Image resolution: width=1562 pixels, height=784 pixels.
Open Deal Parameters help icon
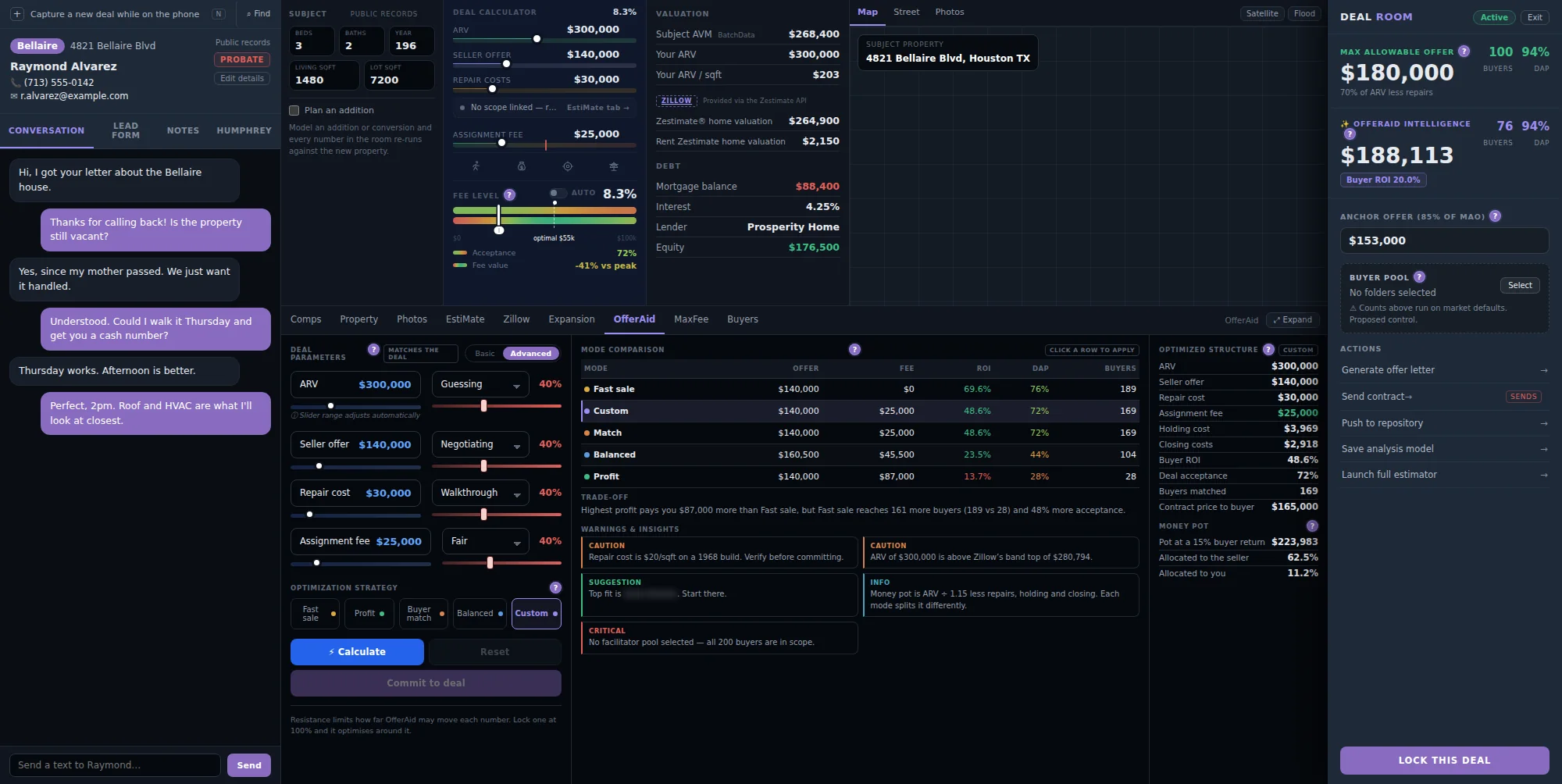point(373,349)
